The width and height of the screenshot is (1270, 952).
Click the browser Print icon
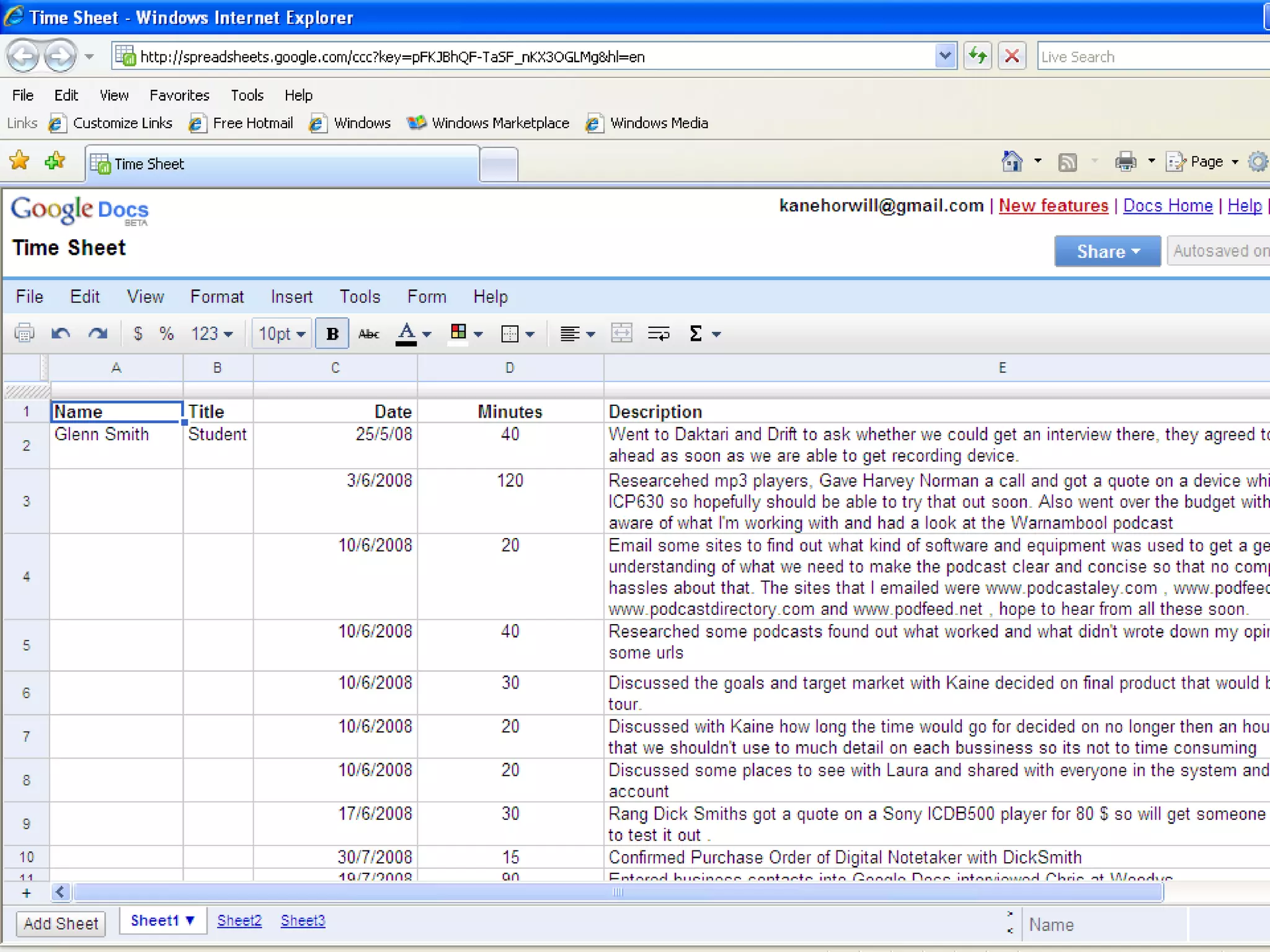tap(1126, 162)
